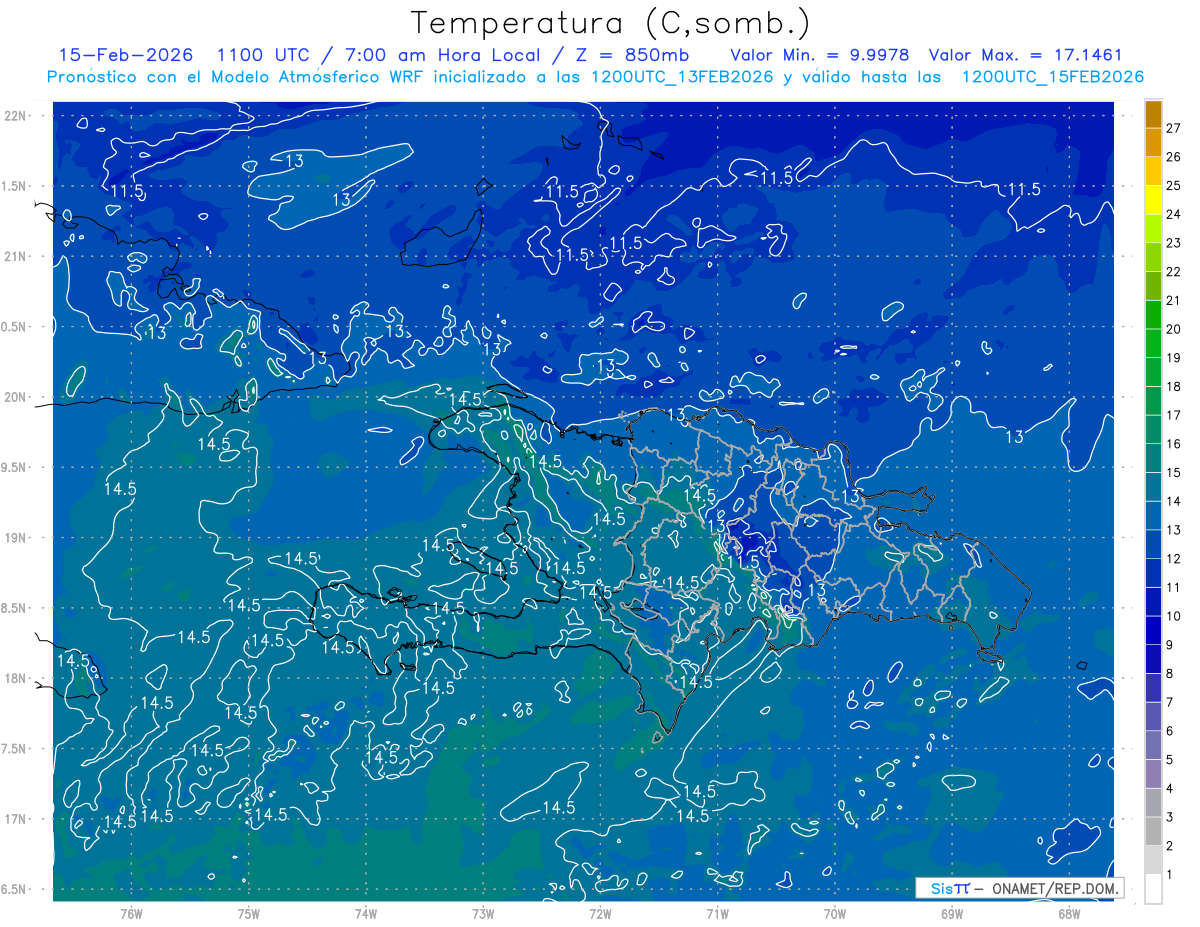The width and height of the screenshot is (1200, 927).
Task: Click the "70W" longitude axis label
Action: point(835,914)
